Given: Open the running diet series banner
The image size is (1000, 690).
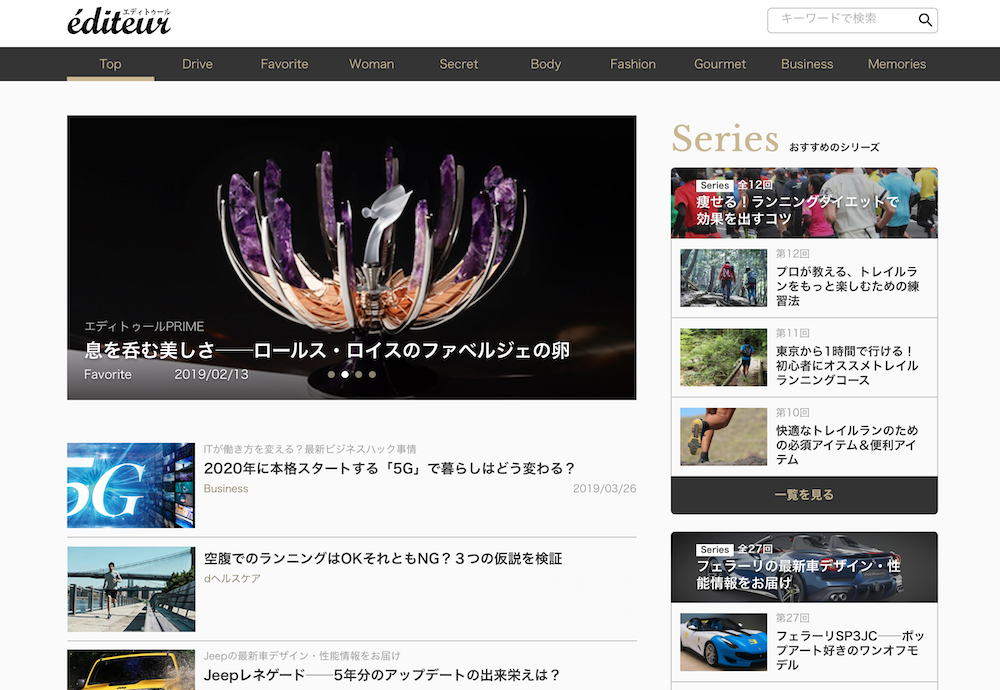Looking at the screenshot, I should [x=804, y=203].
